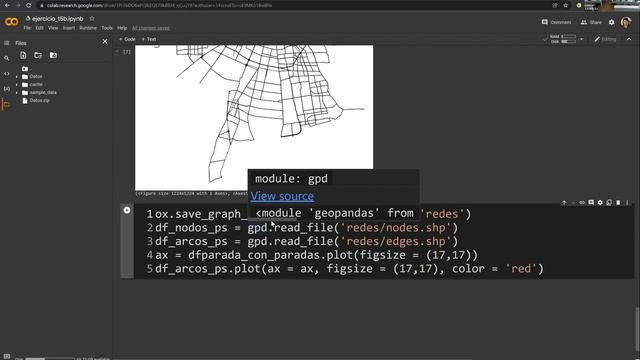Open the RAM and Disk runtime dropdown
The height and width of the screenshot is (360, 640).
581,39
